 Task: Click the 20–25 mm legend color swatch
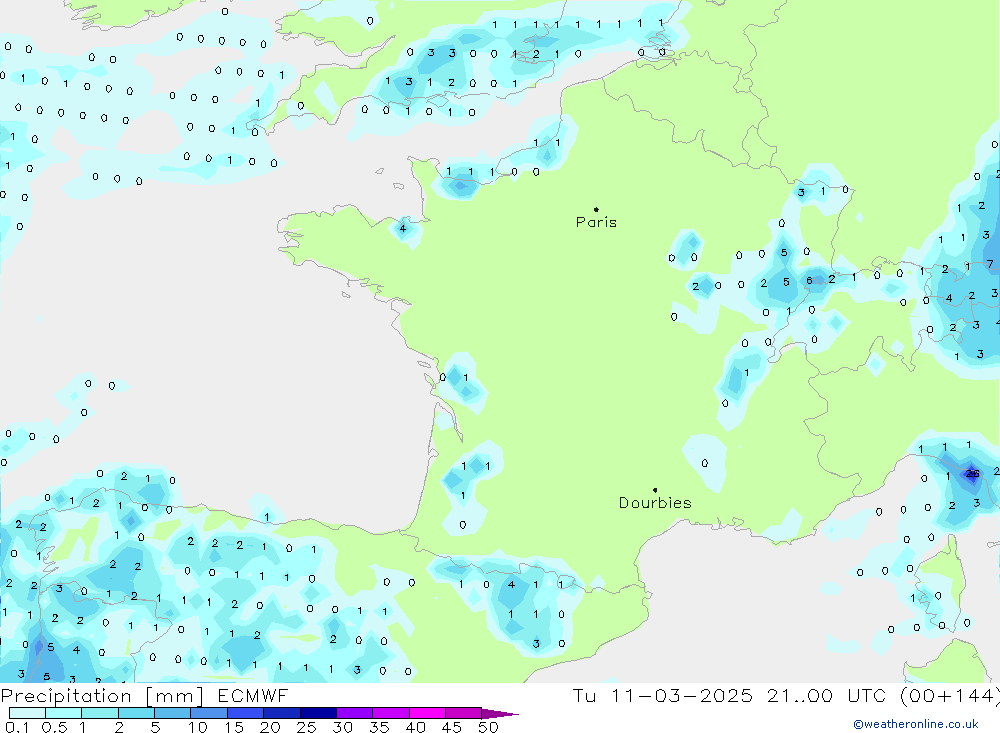pyautogui.click(x=282, y=713)
